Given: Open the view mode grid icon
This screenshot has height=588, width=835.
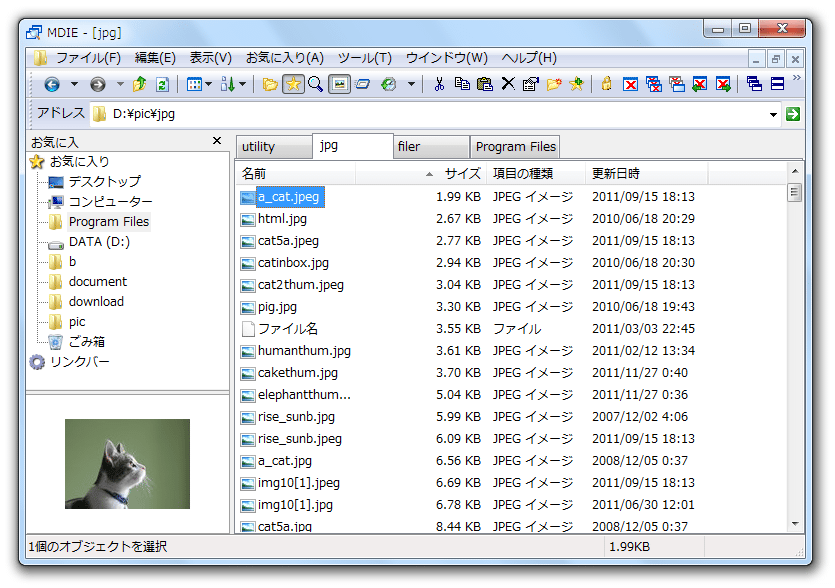Looking at the screenshot, I should (x=194, y=84).
